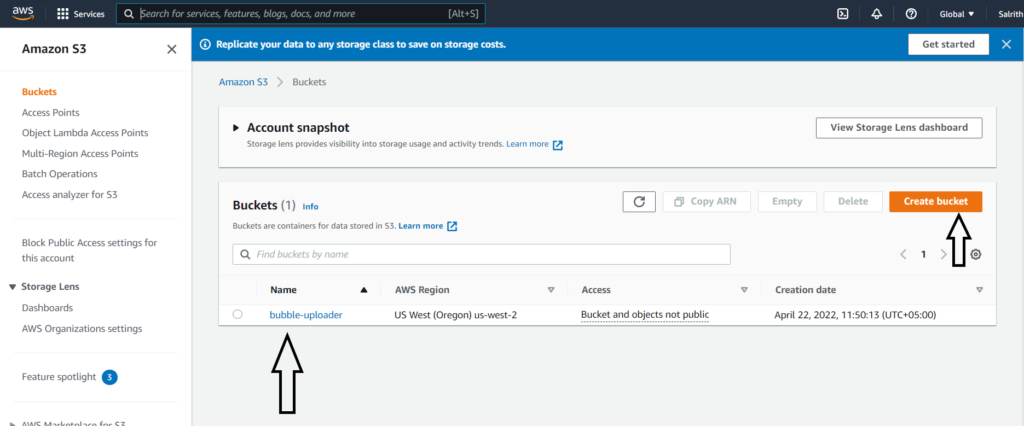Click the Get started button
Viewport: 1024px width, 426px height.
(x=948, y=44)
